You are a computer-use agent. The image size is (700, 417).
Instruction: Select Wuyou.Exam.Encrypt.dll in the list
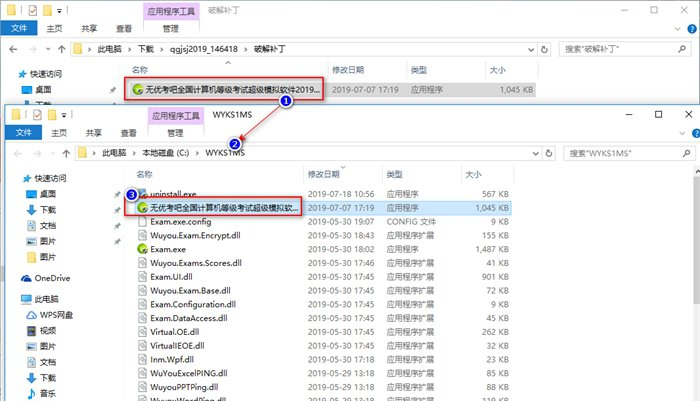pos(195,235)
